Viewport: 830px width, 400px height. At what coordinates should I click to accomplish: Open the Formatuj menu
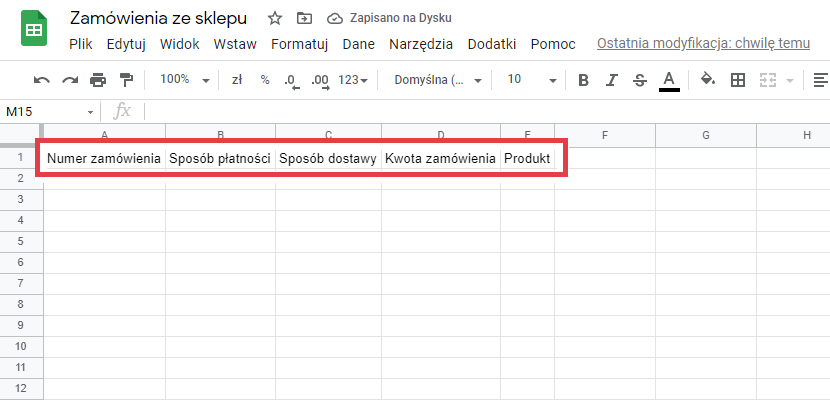pos(300,44)
